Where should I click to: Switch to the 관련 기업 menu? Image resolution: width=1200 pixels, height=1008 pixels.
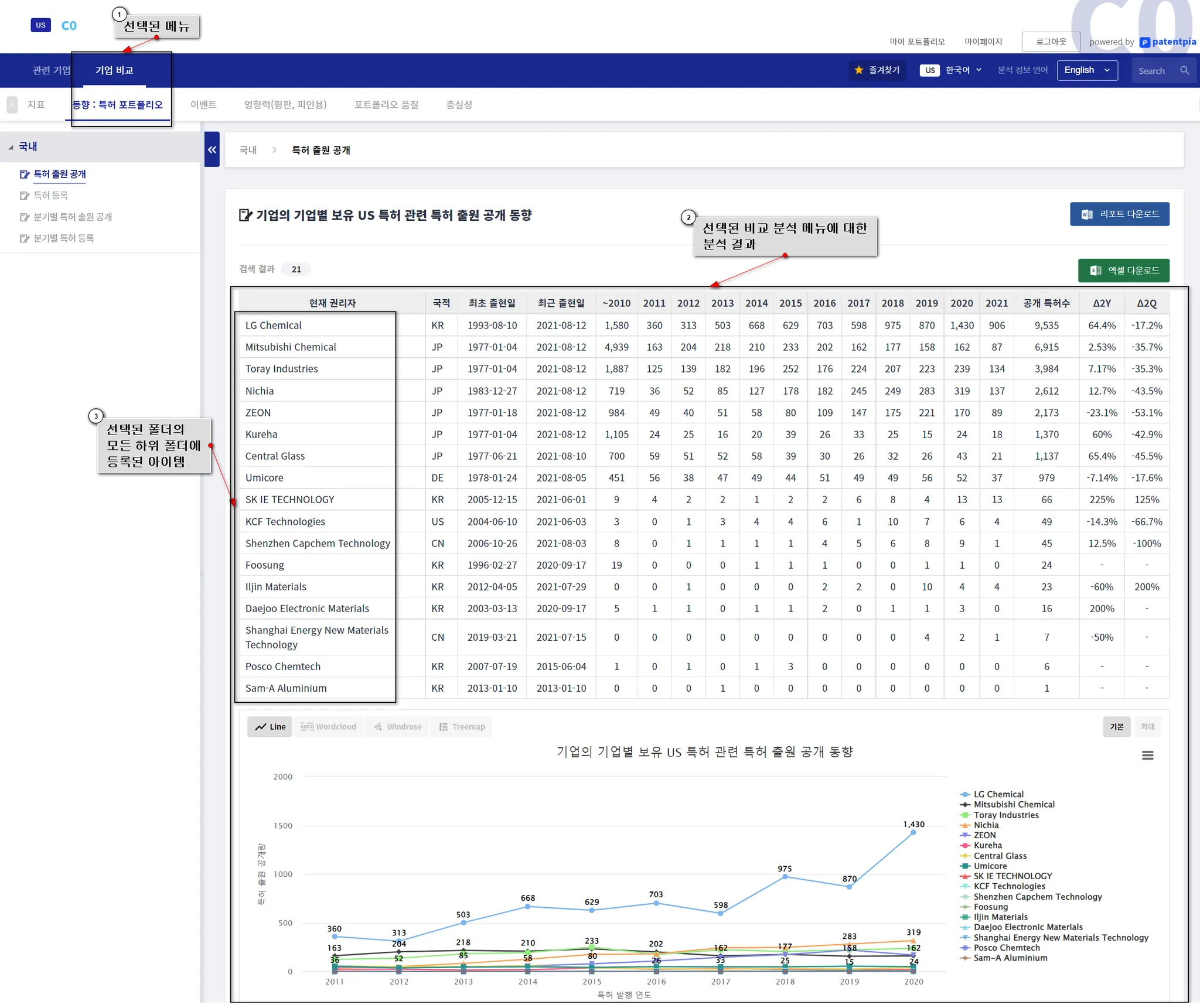(51, 70)
